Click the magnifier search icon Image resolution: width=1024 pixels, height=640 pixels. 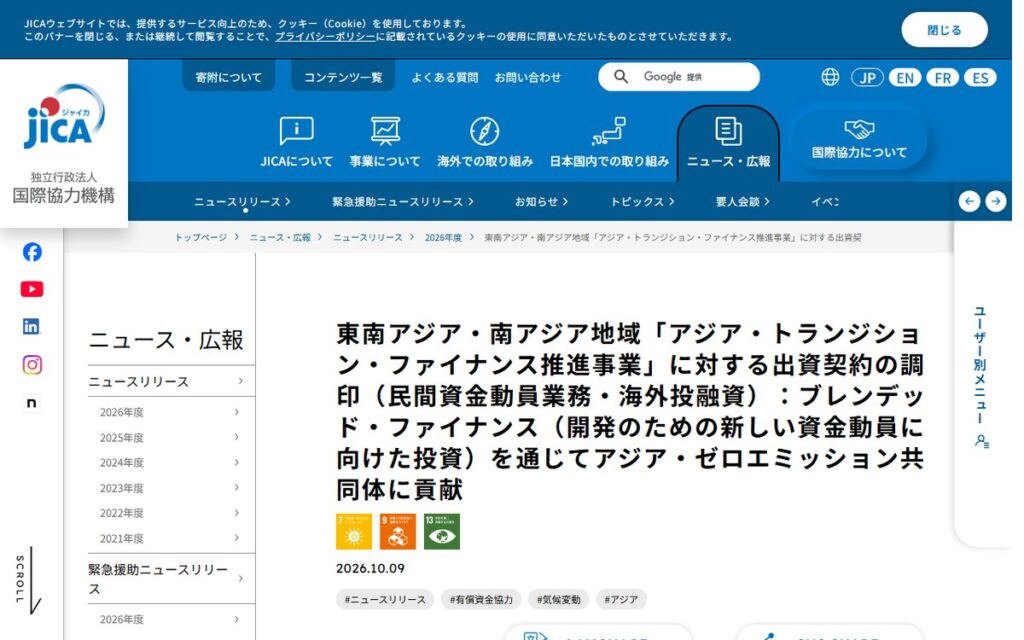(x=621, y=77)
